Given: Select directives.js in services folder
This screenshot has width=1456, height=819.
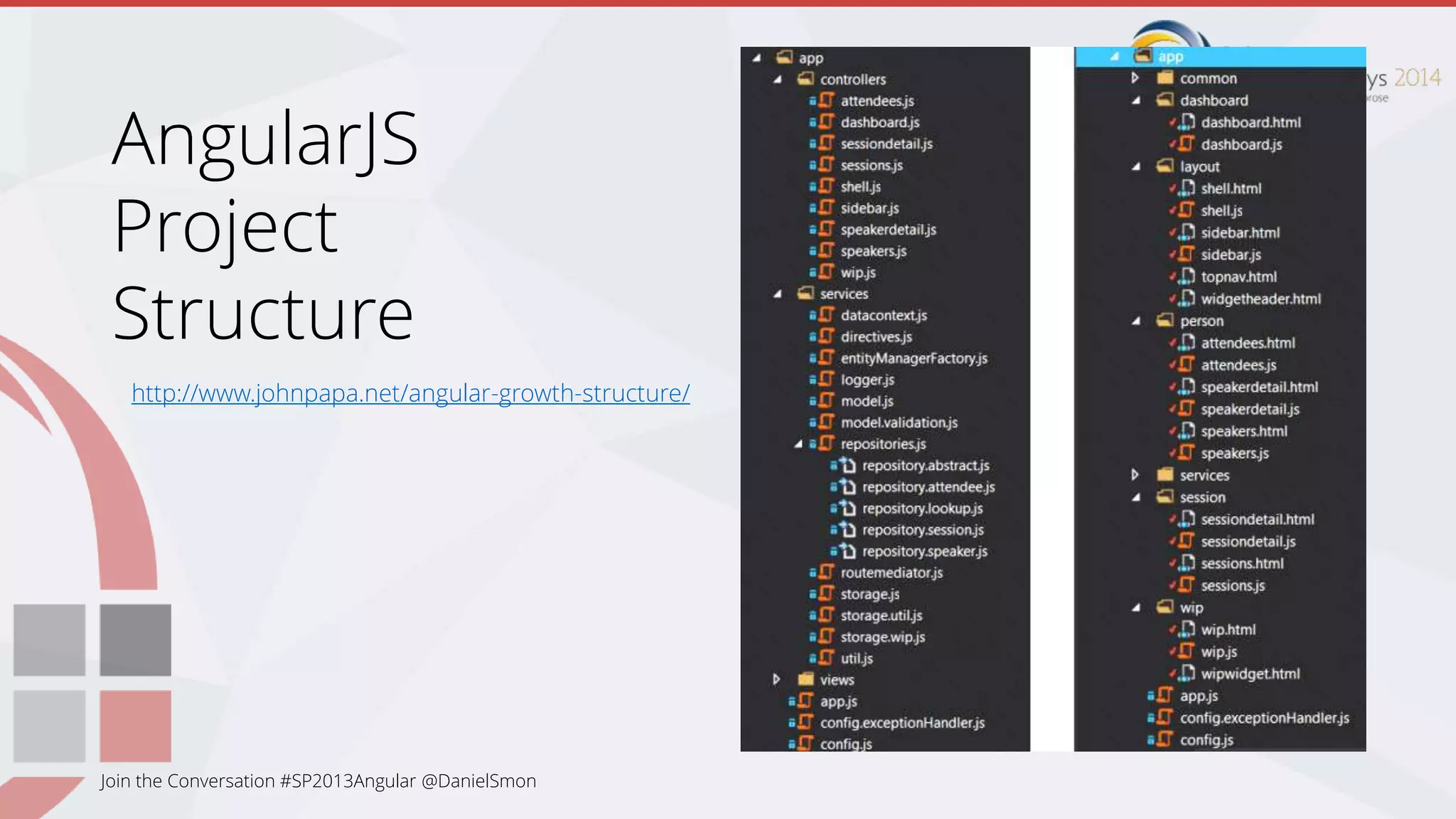Looking at the screenshot, I should (876, 337).
